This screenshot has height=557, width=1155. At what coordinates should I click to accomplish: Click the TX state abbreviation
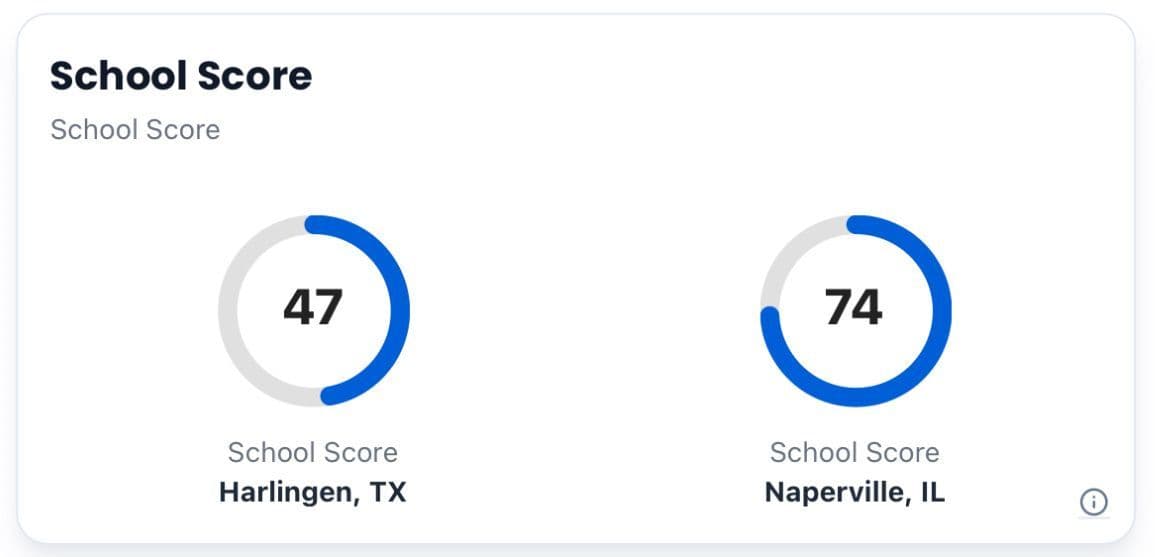pos(386,493)
